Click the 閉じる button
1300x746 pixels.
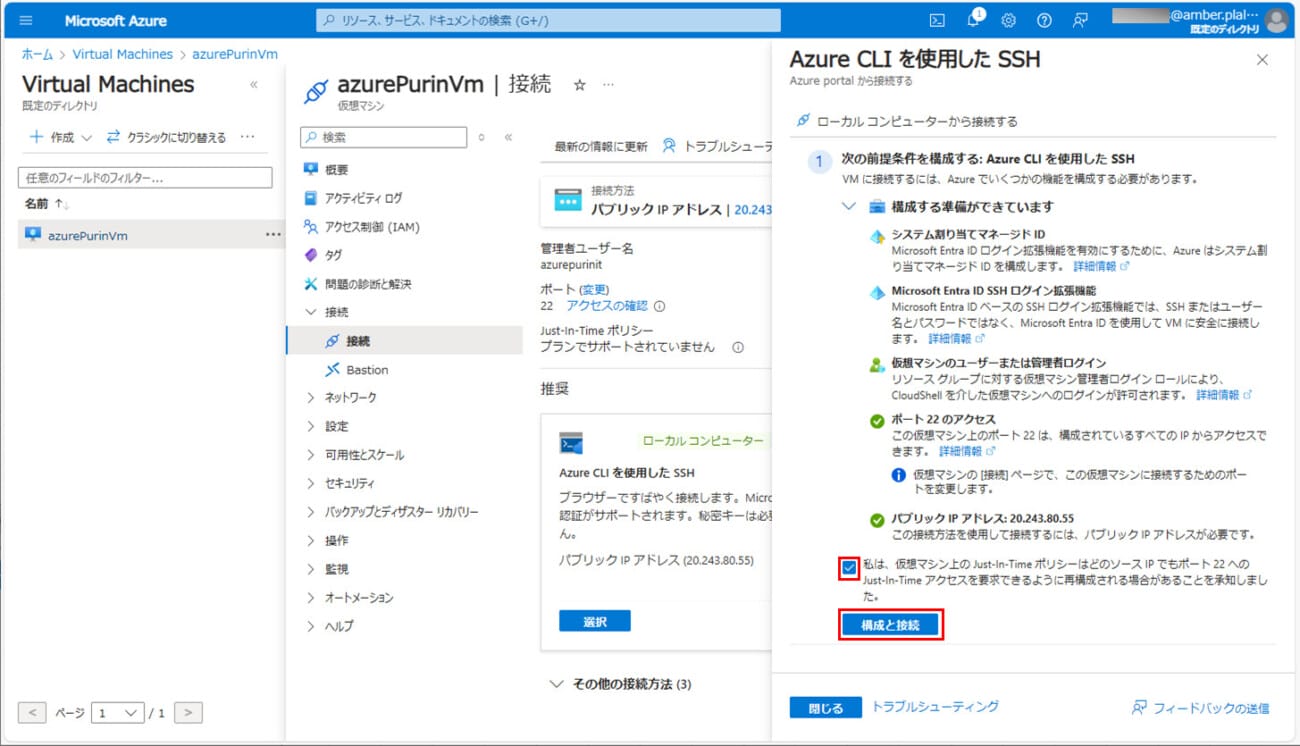(x=825, y=708)
